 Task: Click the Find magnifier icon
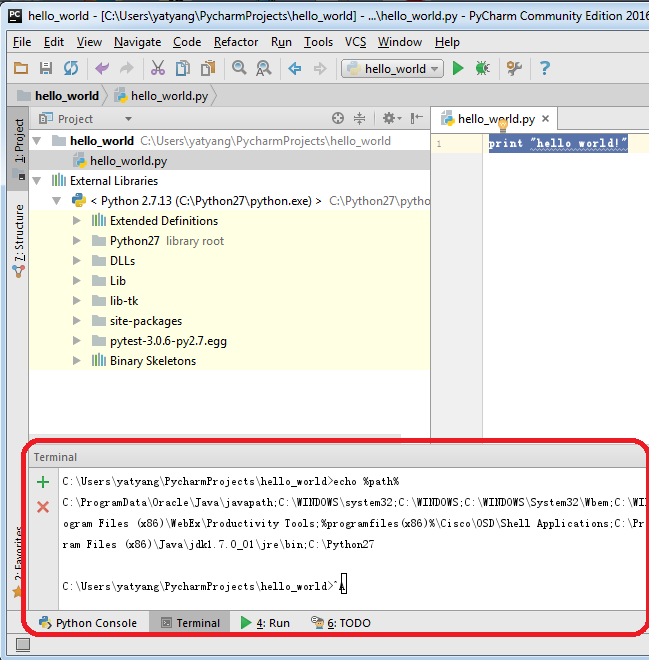pos(239,68)
